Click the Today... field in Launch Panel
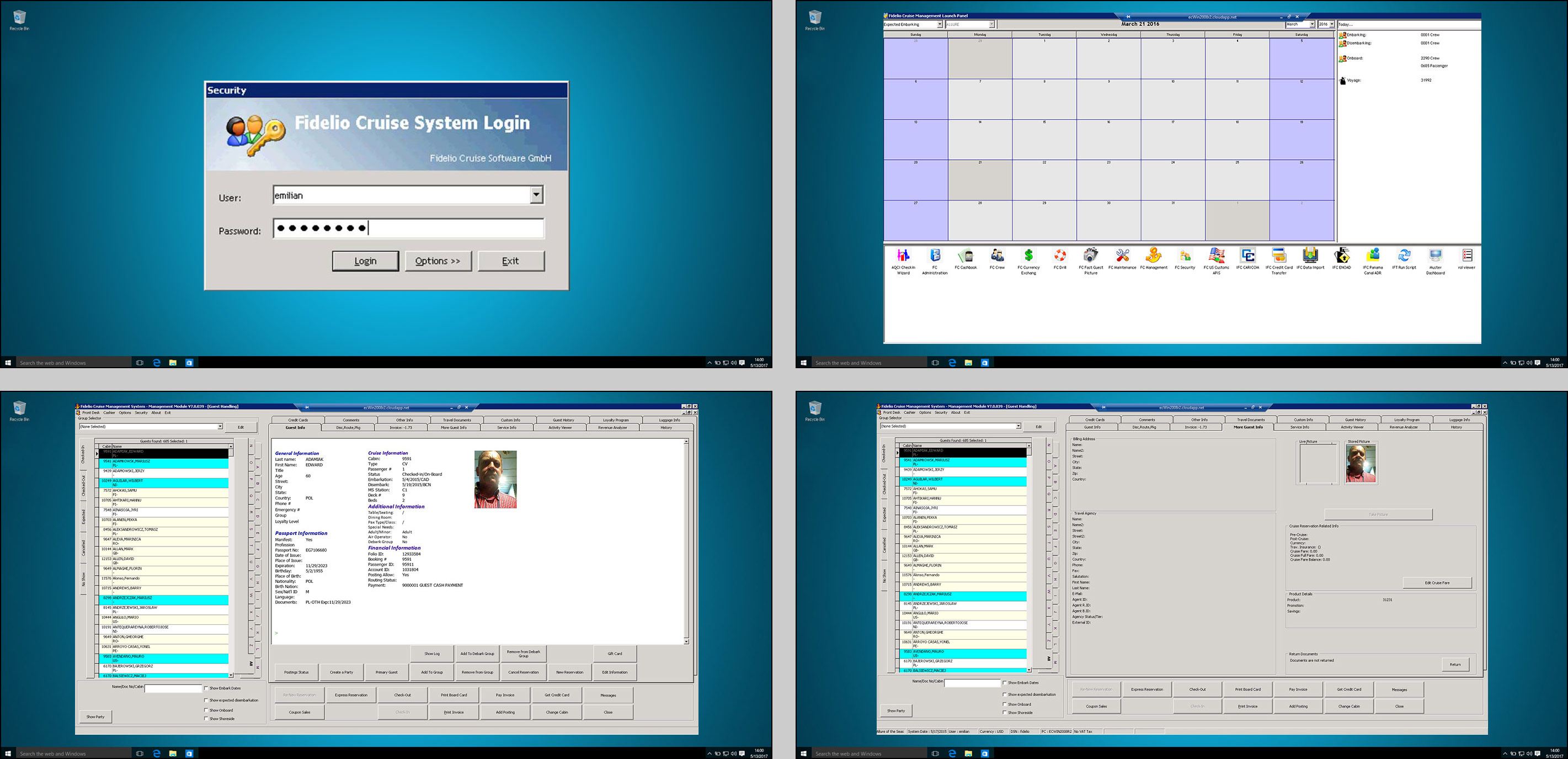This screenshot has width=1568, height=759. pos(1409,24)
